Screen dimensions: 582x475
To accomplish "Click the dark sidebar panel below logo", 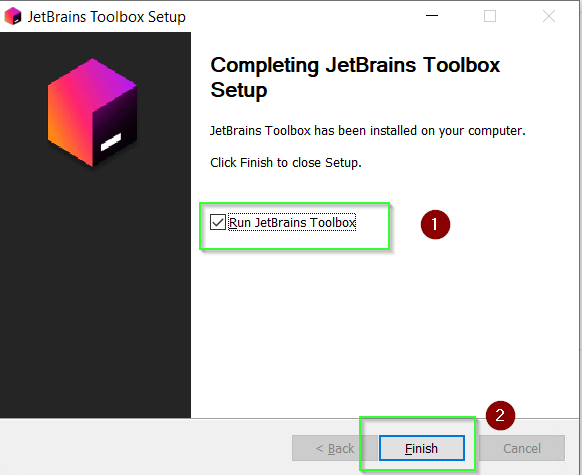I will (95, 293).
